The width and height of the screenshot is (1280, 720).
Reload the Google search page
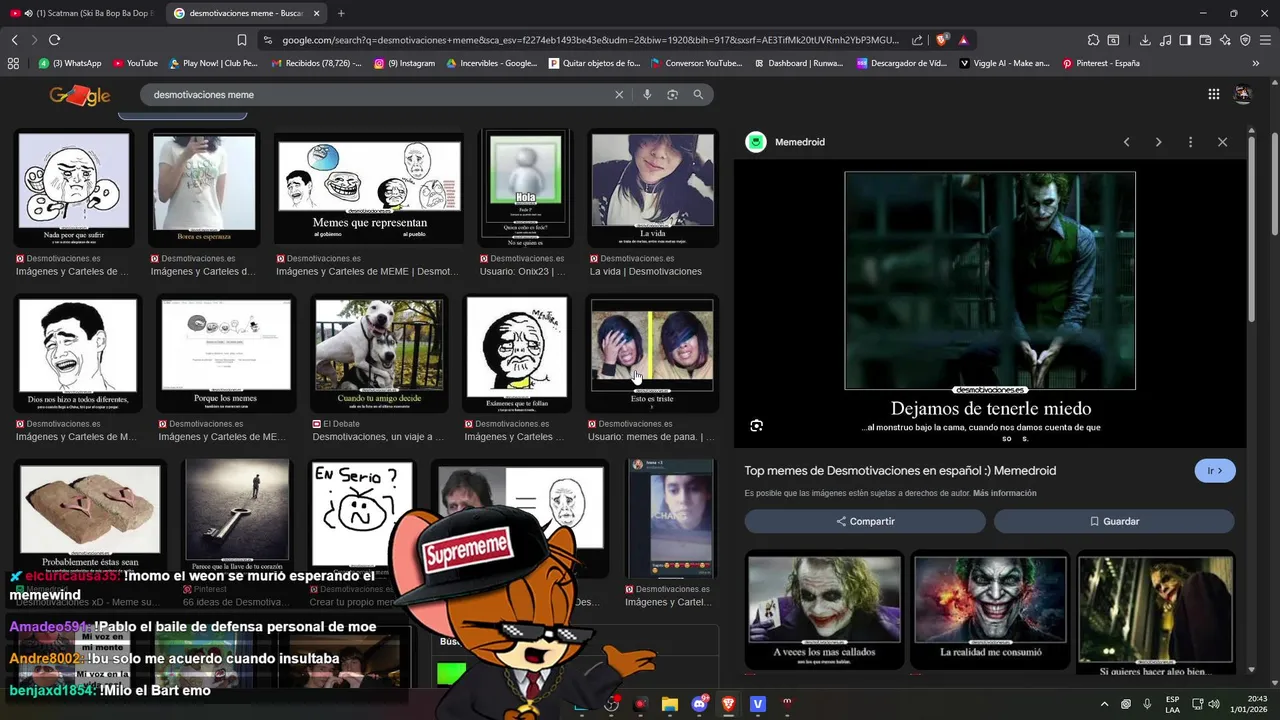click(54, 40)
